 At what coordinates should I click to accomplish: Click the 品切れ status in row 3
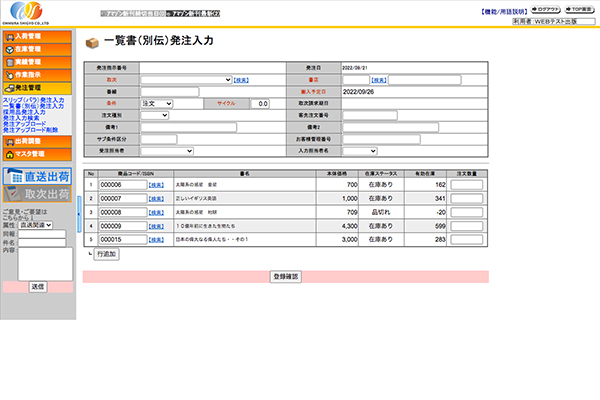pyautogui.click(x=381, y=212)
